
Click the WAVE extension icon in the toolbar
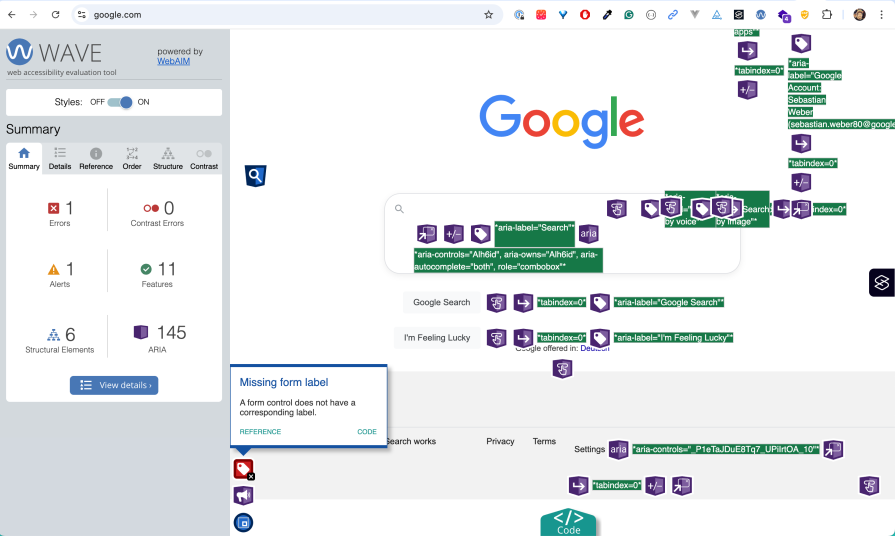coord(760,15)
